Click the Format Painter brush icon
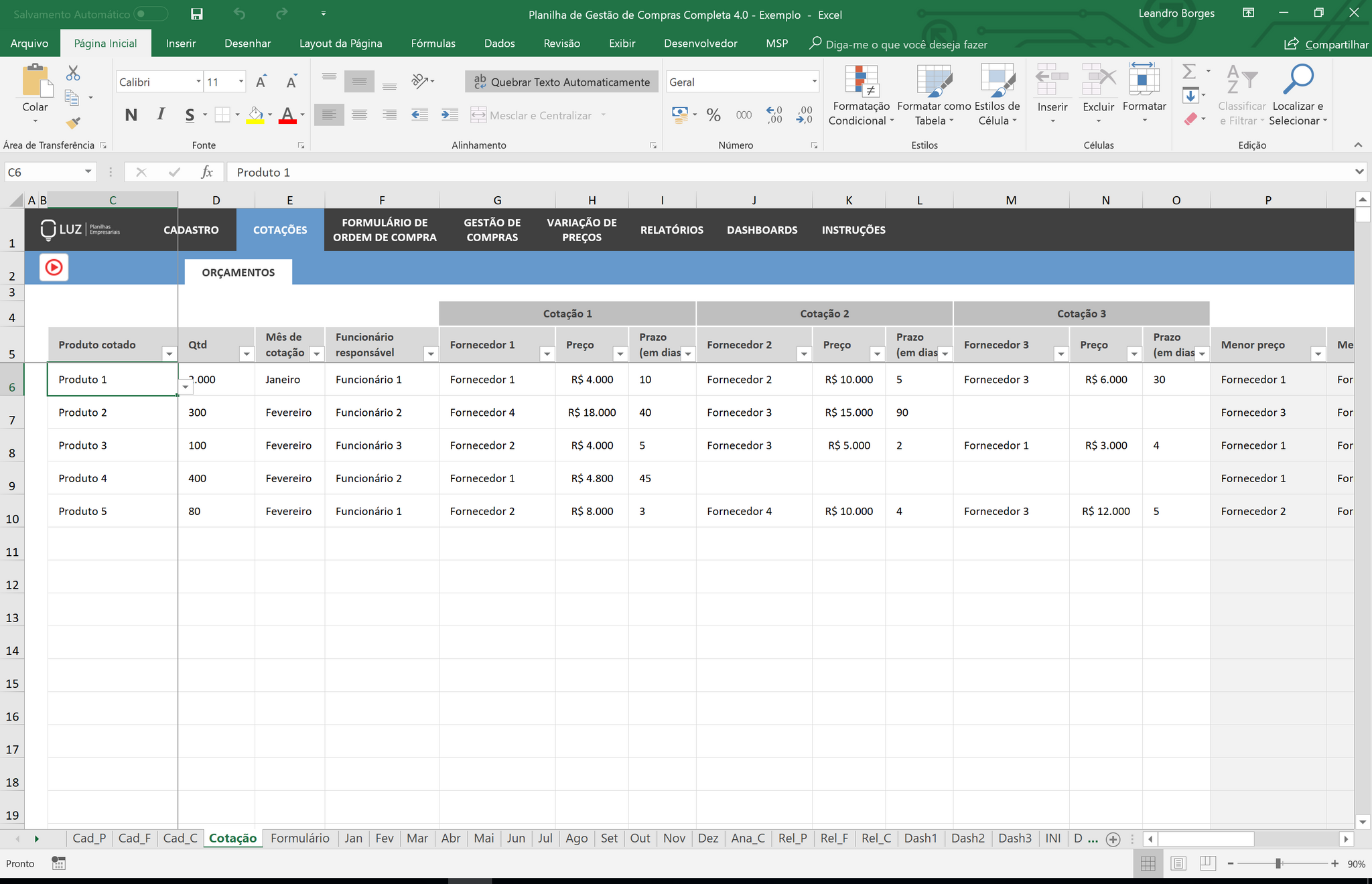1372x884 pixels. tap(73, 123)
